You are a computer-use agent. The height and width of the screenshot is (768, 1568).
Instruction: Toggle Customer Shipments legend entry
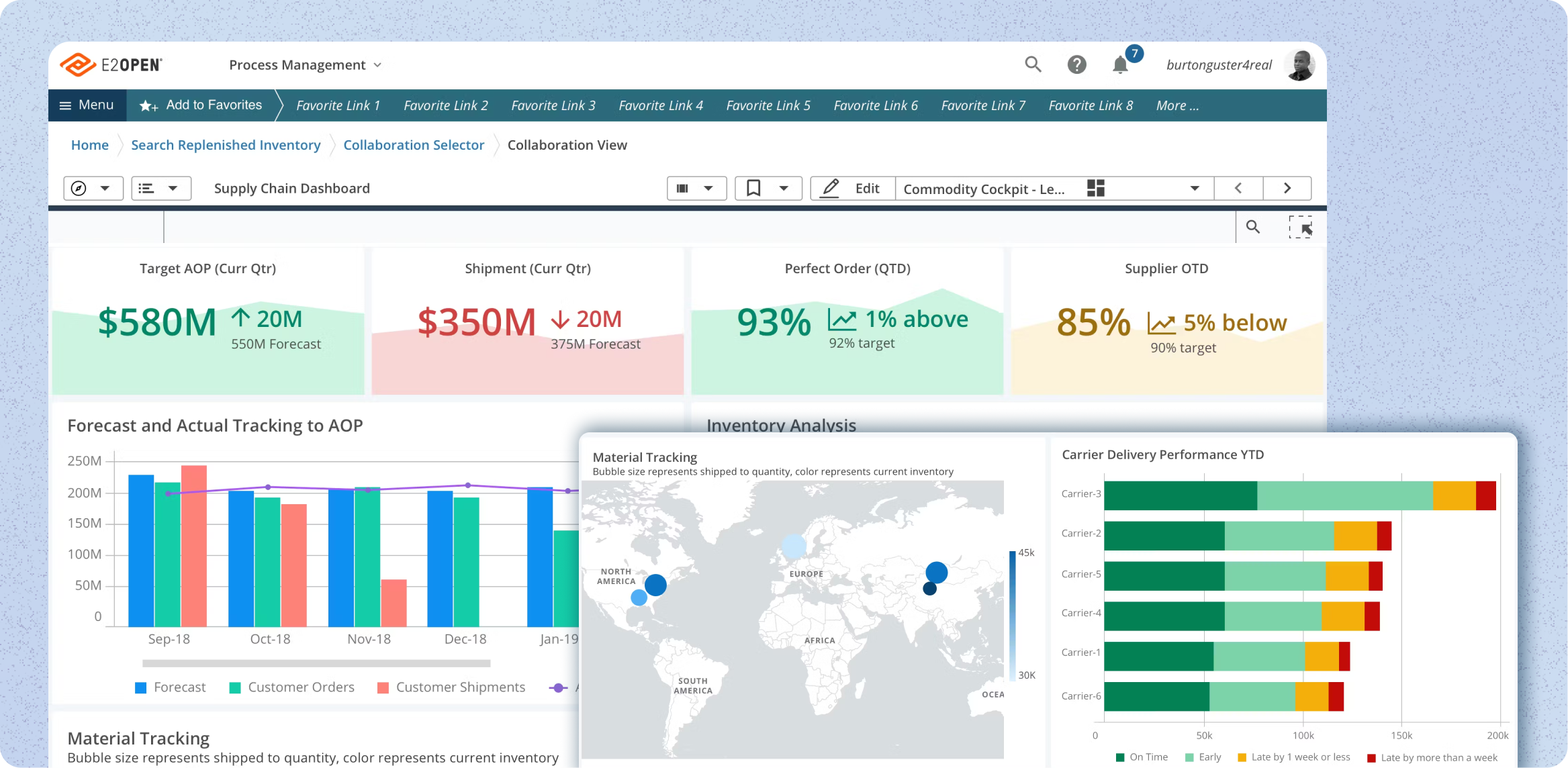point(451,687)
